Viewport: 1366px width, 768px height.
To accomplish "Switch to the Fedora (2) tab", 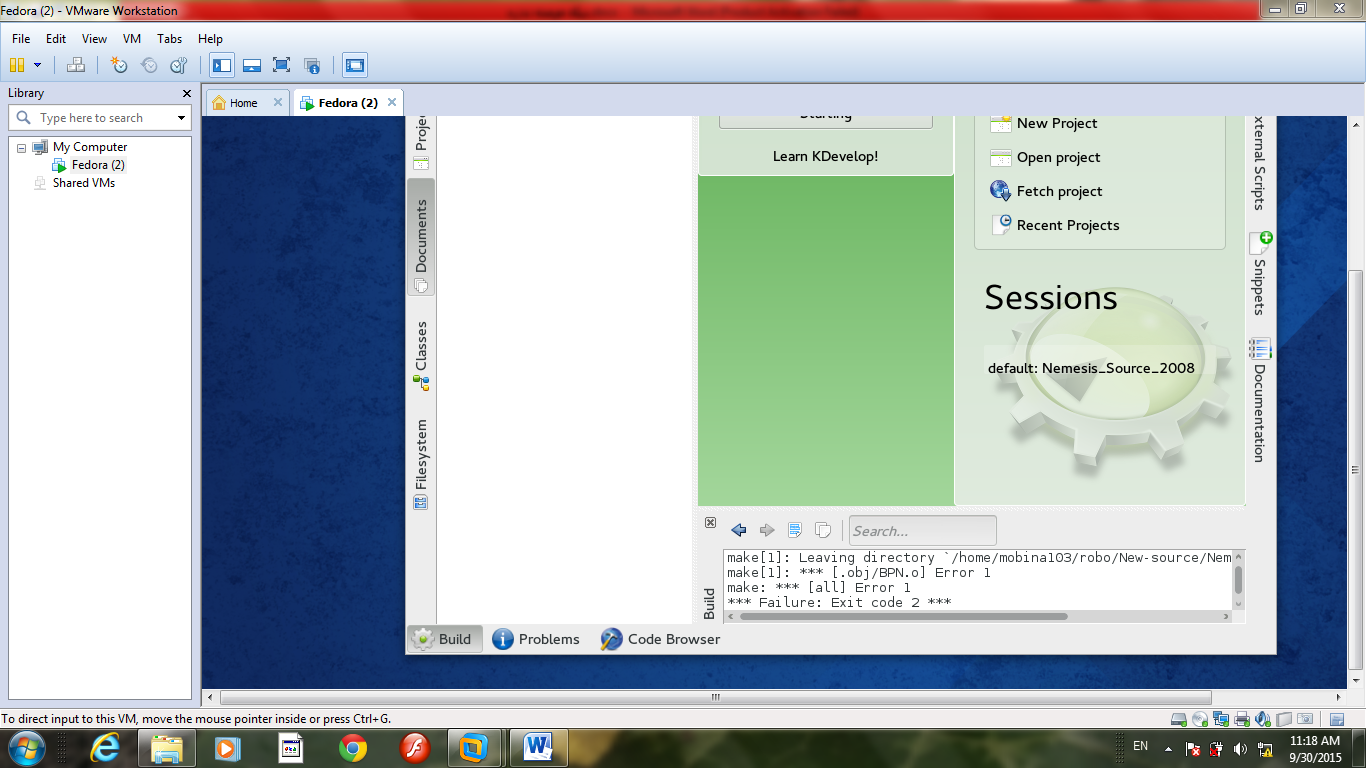I will tap(348, 103).
